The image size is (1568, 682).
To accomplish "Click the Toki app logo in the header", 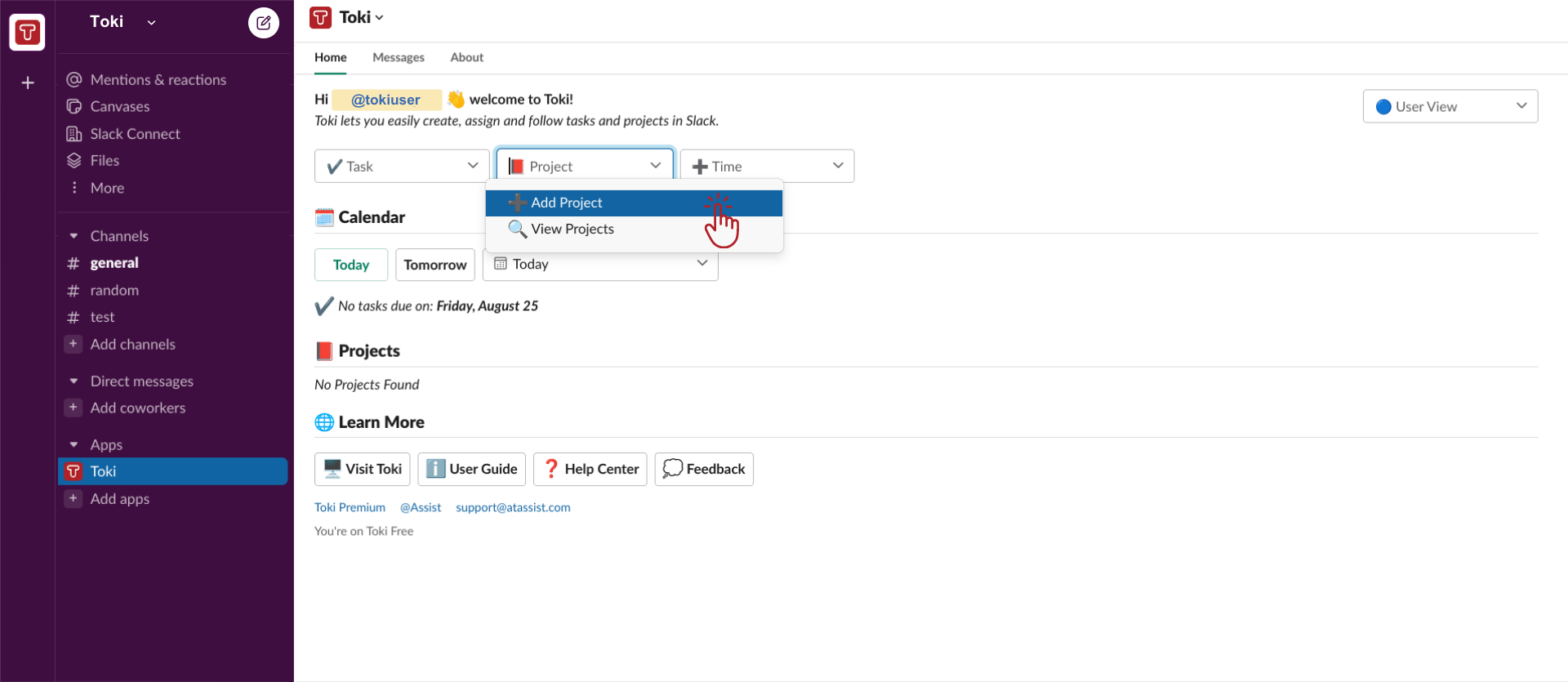I will tap(321, 17).
